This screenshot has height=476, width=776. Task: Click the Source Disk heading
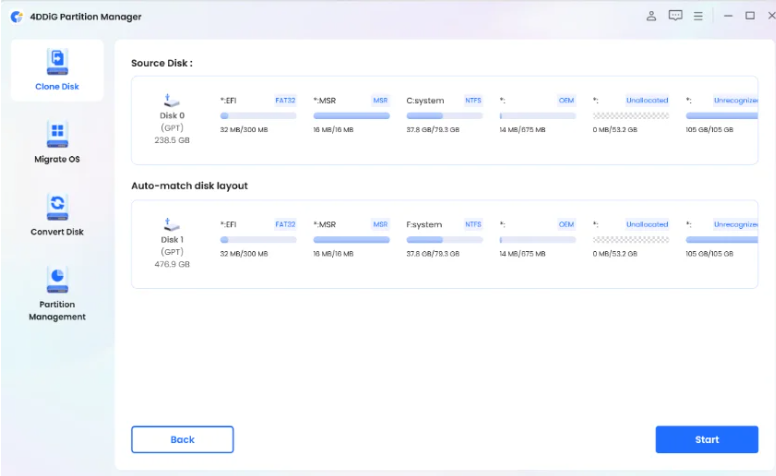(162, 63)
